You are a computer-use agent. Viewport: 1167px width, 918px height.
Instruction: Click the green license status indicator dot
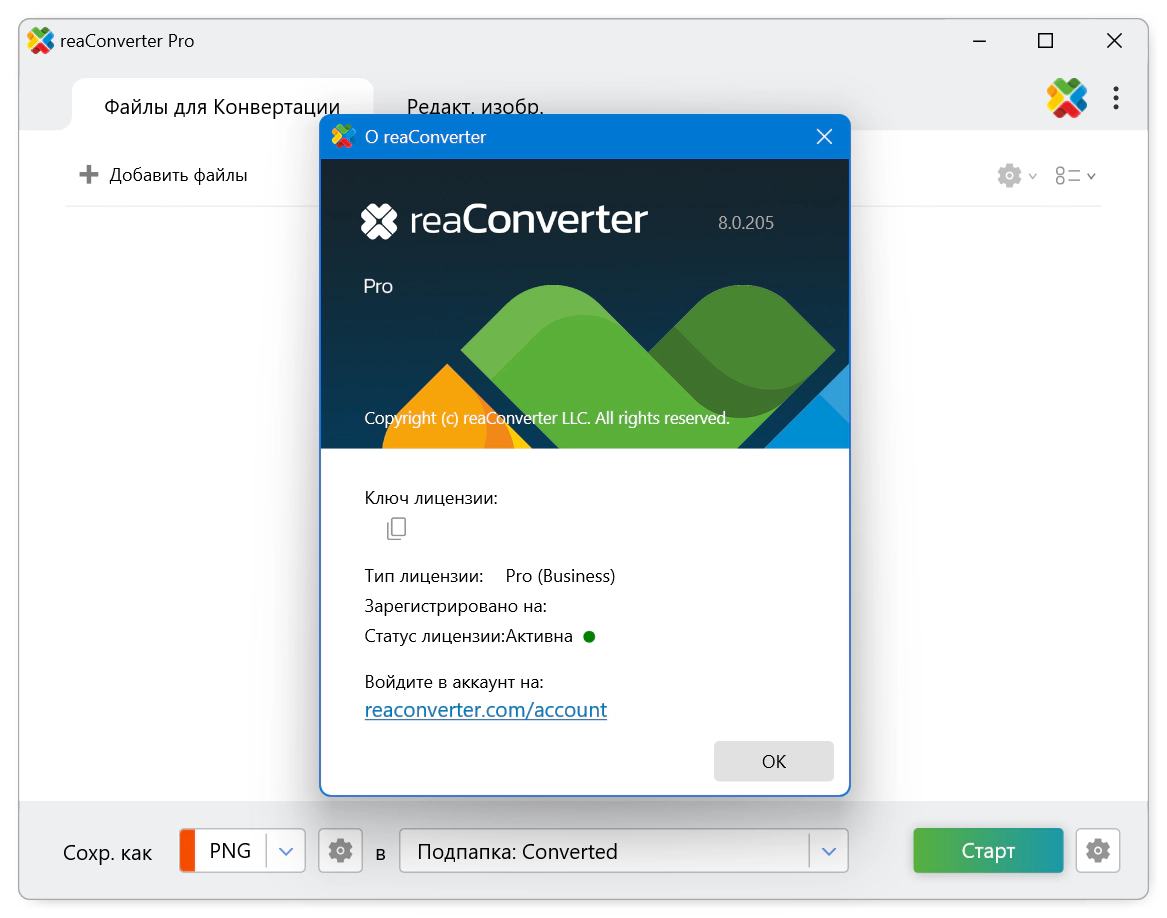coord(589,637)
